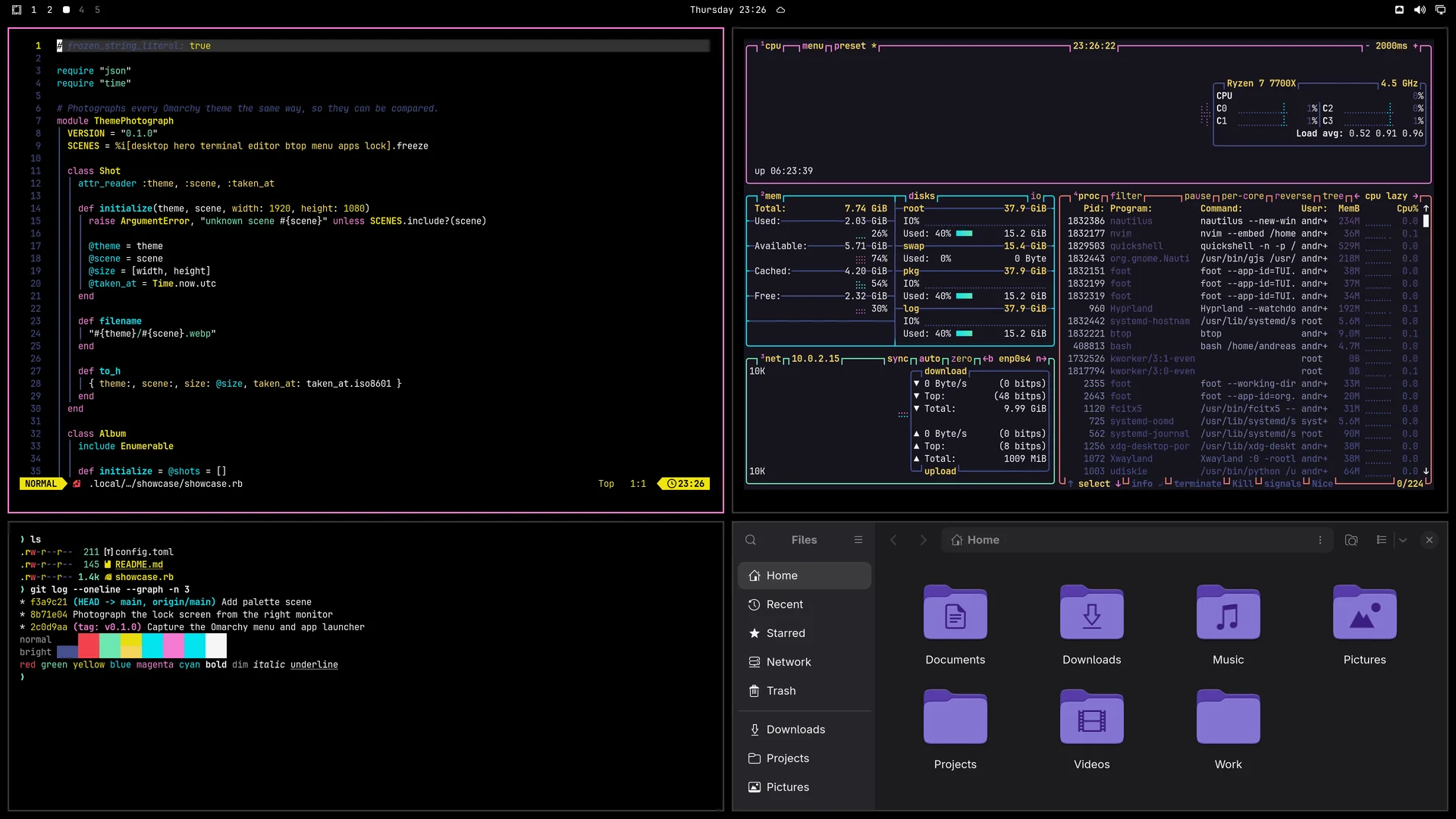Click filter in the btop proc box
Image resolution: width=1456 pixels, height=819 pixels.
[x=1126, y=196]
